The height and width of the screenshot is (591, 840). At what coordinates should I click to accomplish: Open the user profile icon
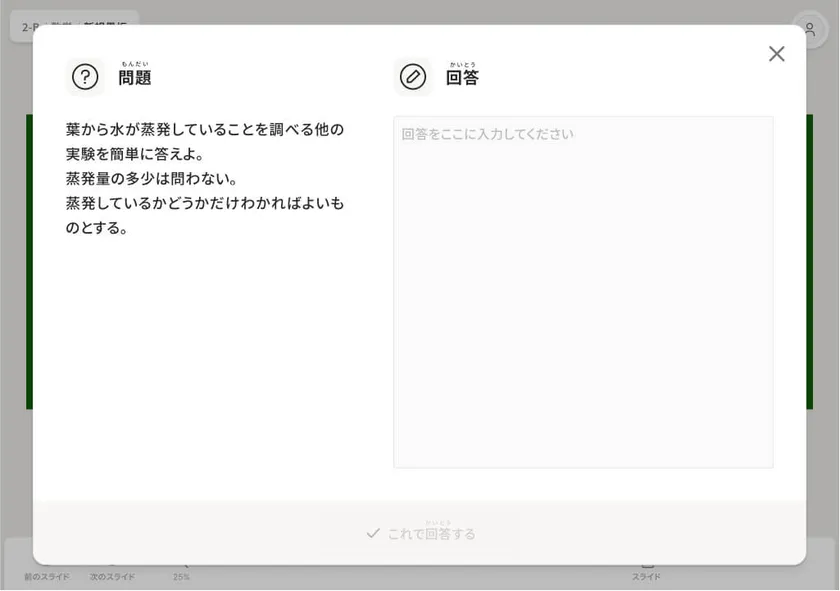click(x=809, y=29)
